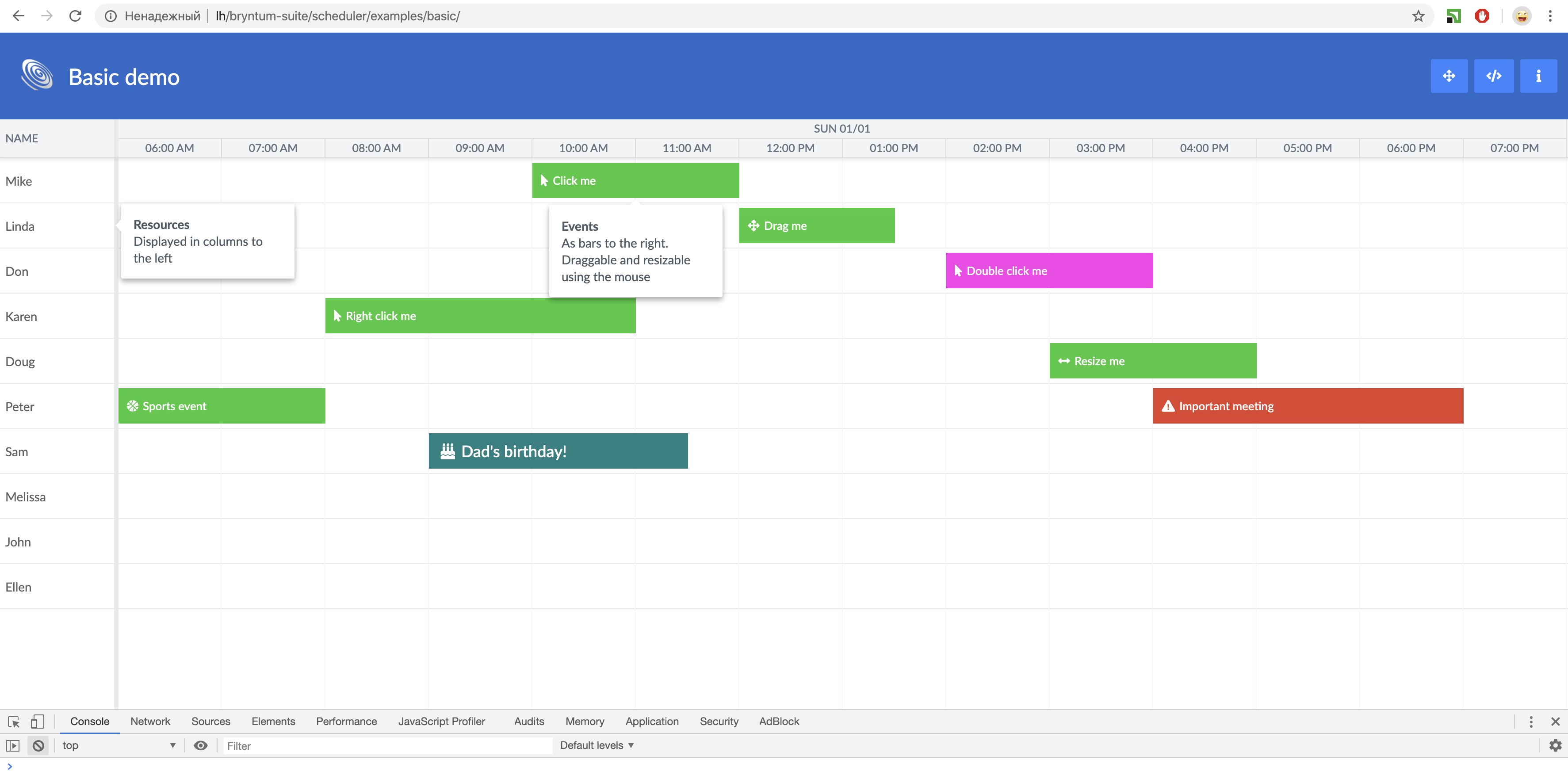The height and width of the screenshot is (779, 1568).
Task: Show the console sidebar panel icon
Action: 13,745
